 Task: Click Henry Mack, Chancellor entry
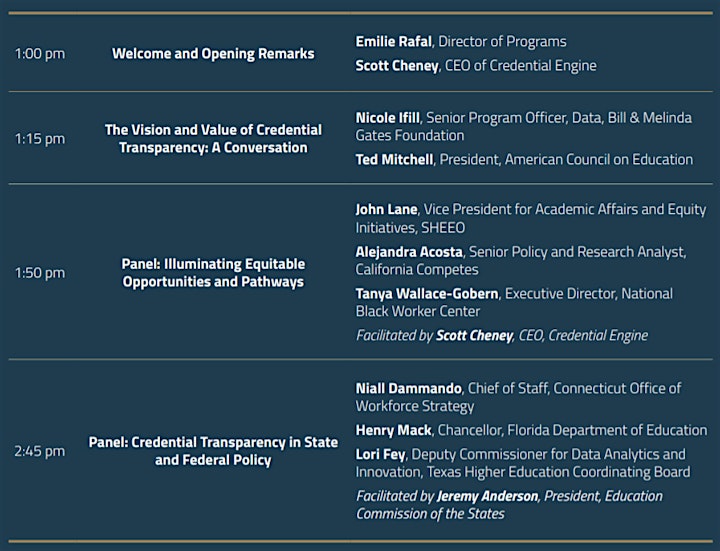(x=532, y=430)
